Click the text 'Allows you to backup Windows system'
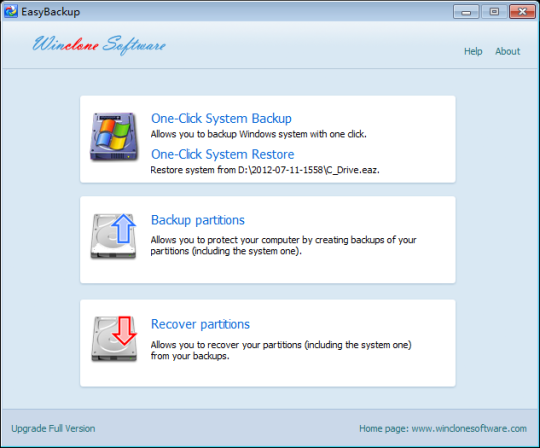Viewport: 540px width, 448px height. point(229,134)
